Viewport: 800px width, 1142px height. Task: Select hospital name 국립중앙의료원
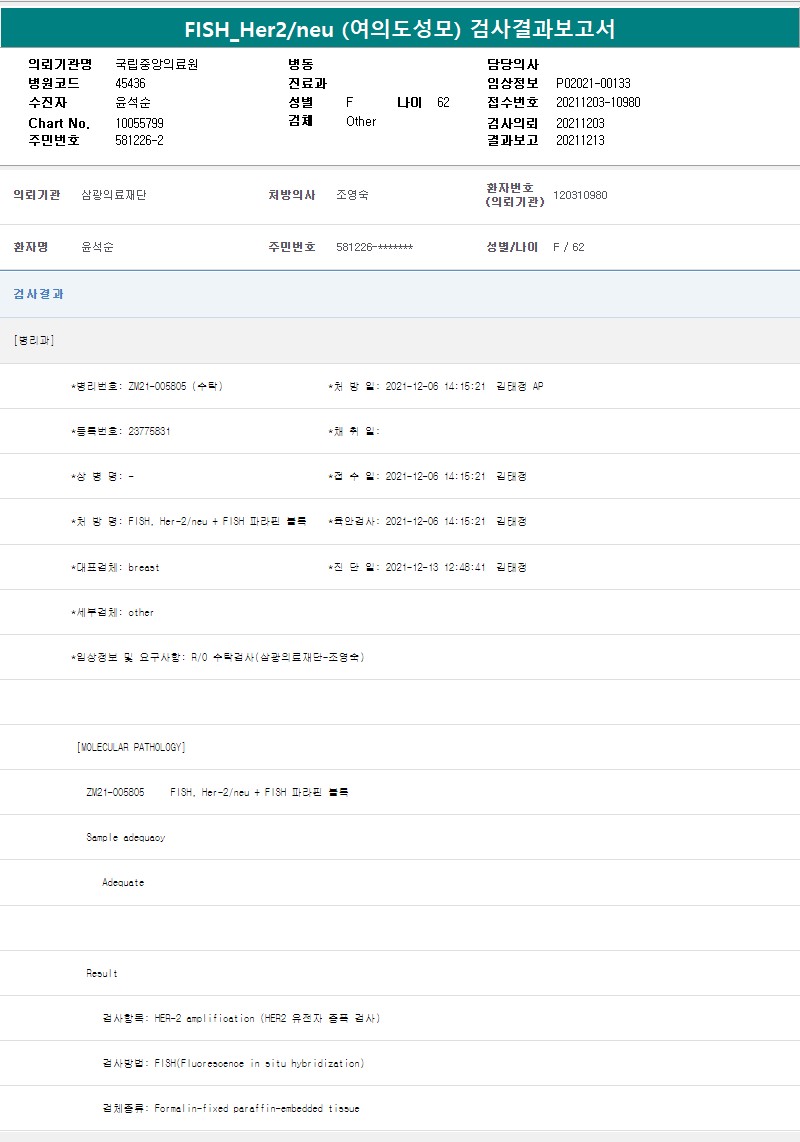click(x=157, y=64)
